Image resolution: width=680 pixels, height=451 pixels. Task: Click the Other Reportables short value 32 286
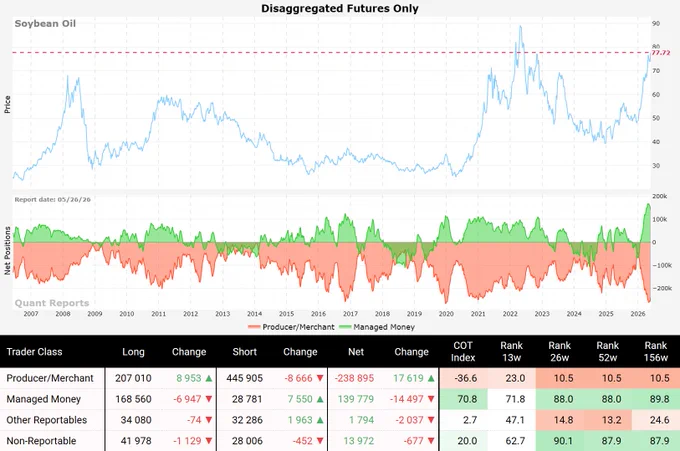247,420
